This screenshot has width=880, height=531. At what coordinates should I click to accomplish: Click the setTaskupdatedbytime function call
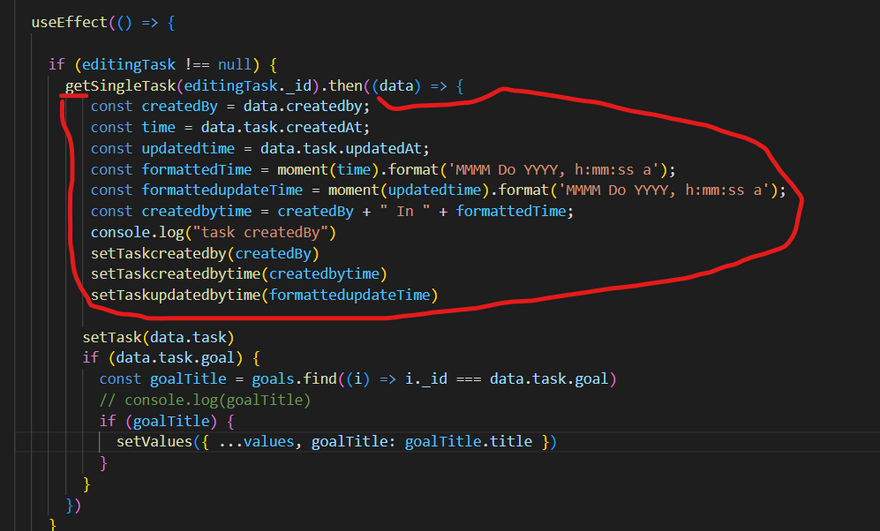[176, 295]
